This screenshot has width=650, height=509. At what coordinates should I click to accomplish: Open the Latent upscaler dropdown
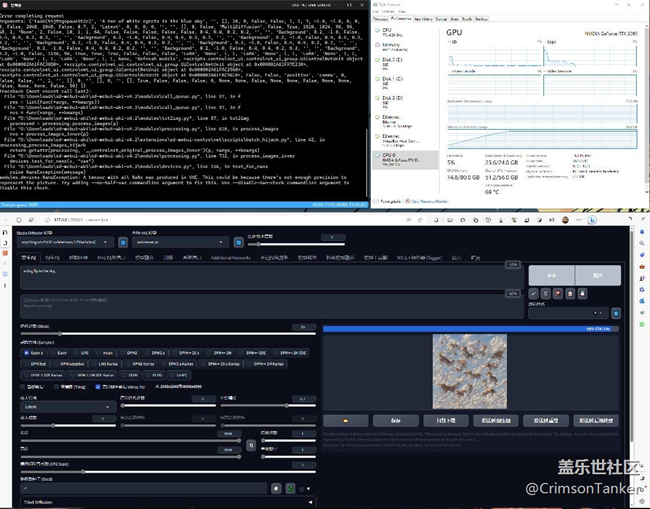click(x=65, y=407)
